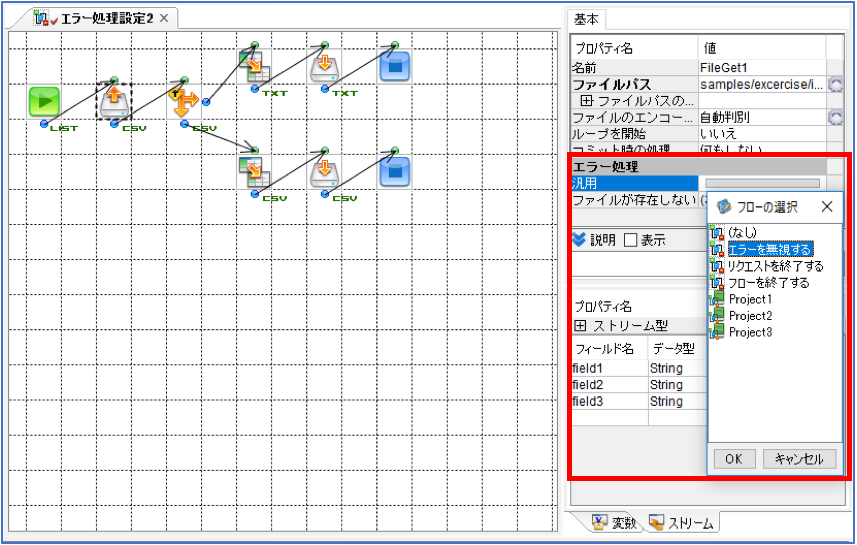Expand the ファイルパスの... property row
This screenshot has height=545, width=857.
(586, 101)
